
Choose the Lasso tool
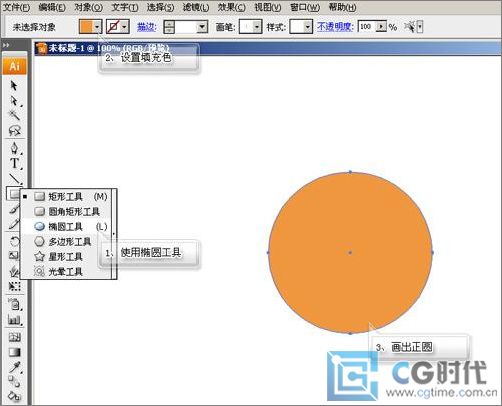click(x=14, y=130)
